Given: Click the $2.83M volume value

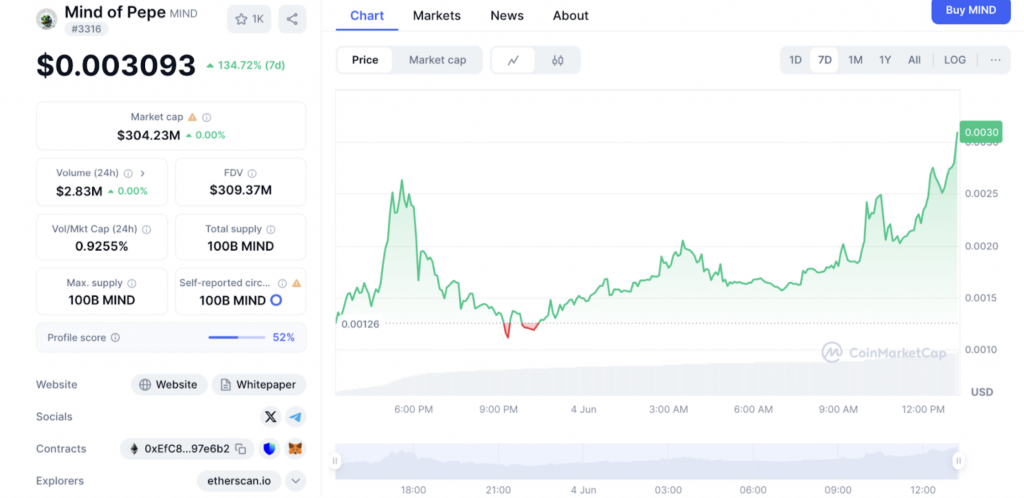Looking at the screenshot, I should coord(79,191).
